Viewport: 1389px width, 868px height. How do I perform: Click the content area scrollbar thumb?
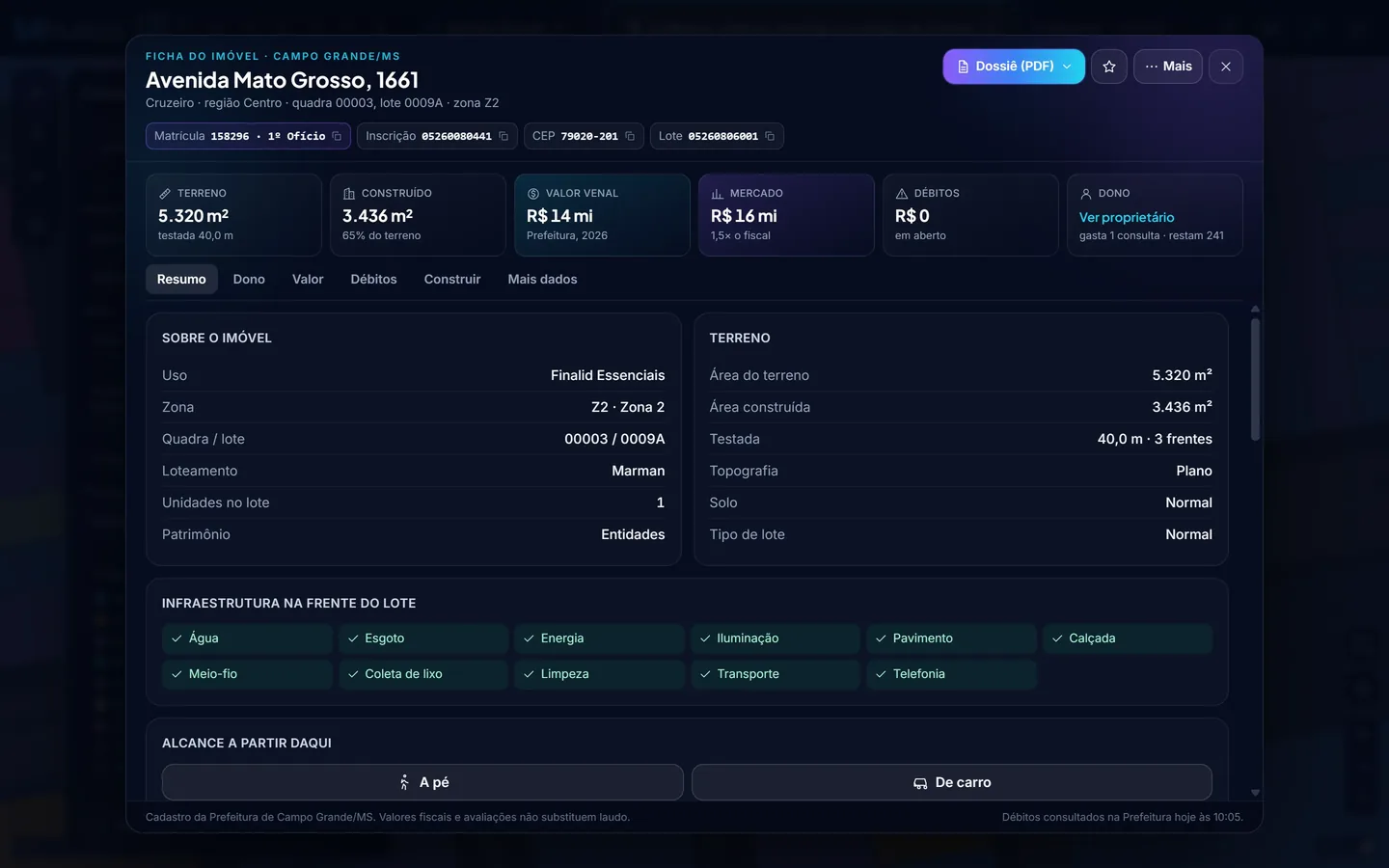[1255, 379]
